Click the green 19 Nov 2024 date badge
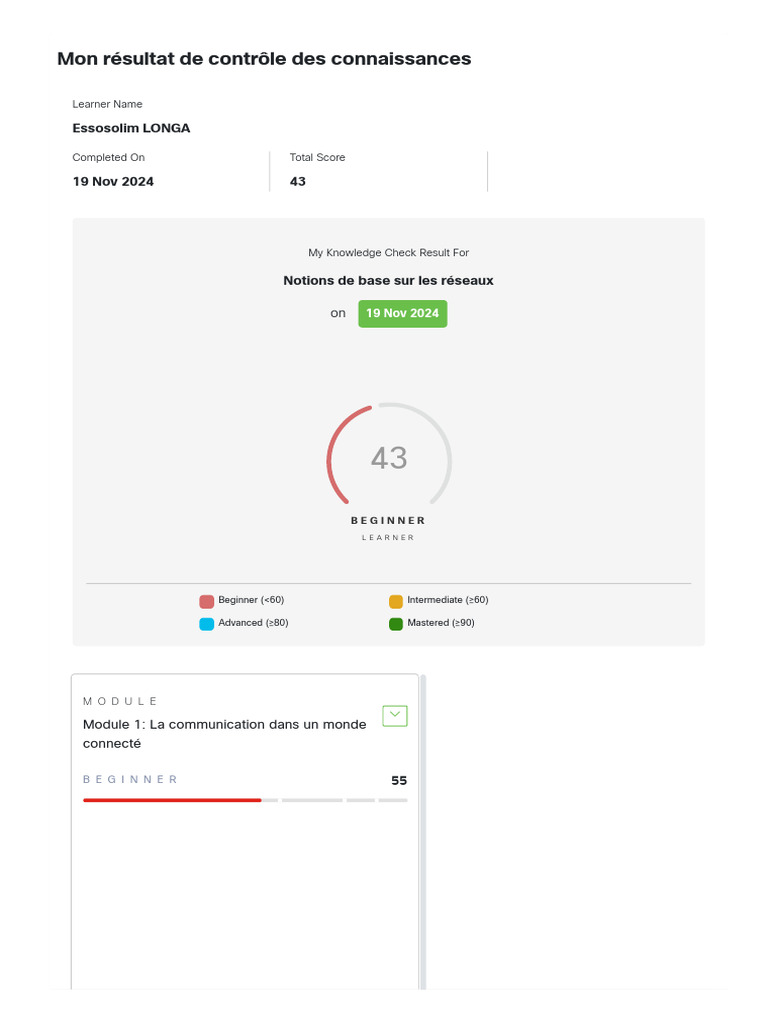768x1024 pixels. (402, 313)
